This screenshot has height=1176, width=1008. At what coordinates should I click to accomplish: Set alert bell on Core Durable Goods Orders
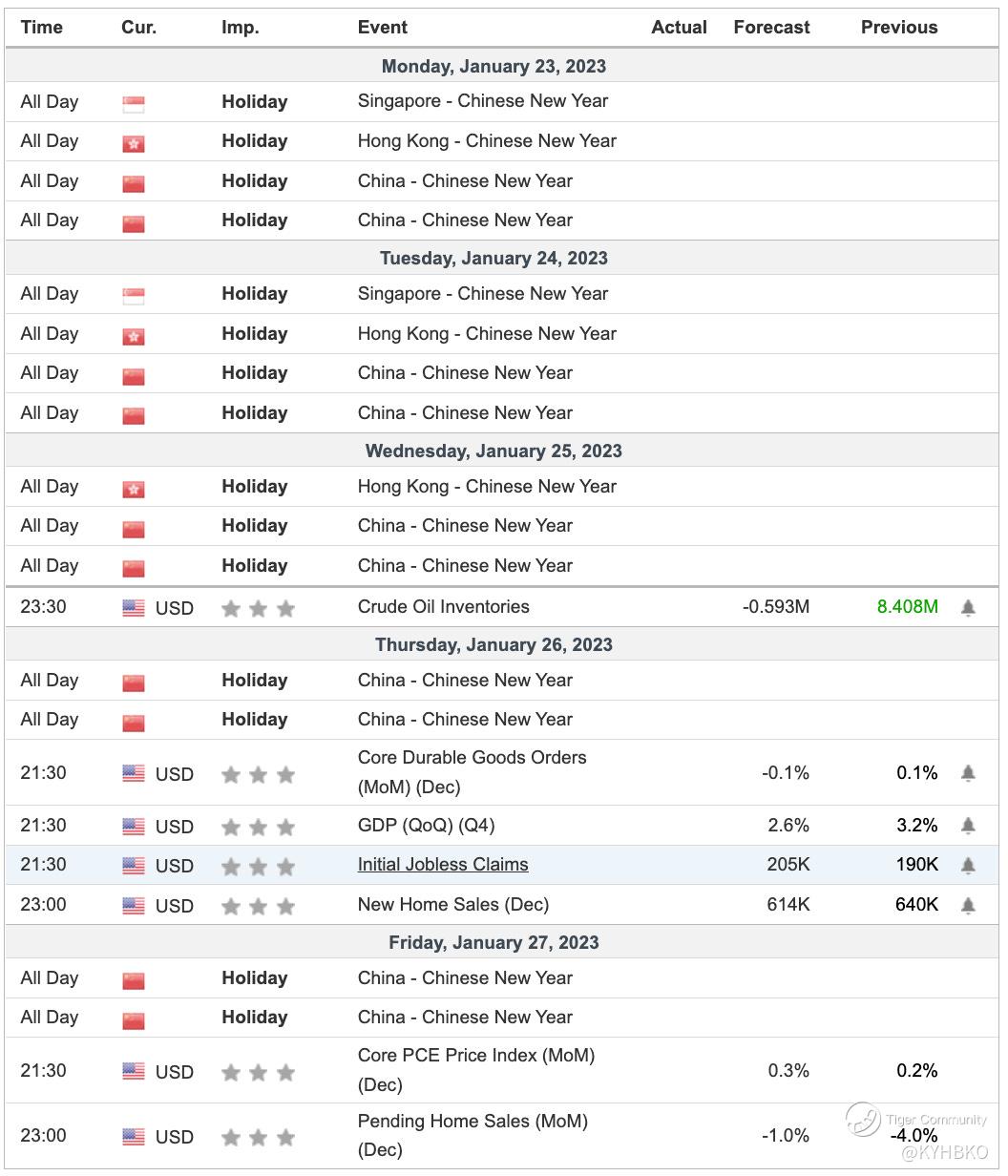click(968, 773)
